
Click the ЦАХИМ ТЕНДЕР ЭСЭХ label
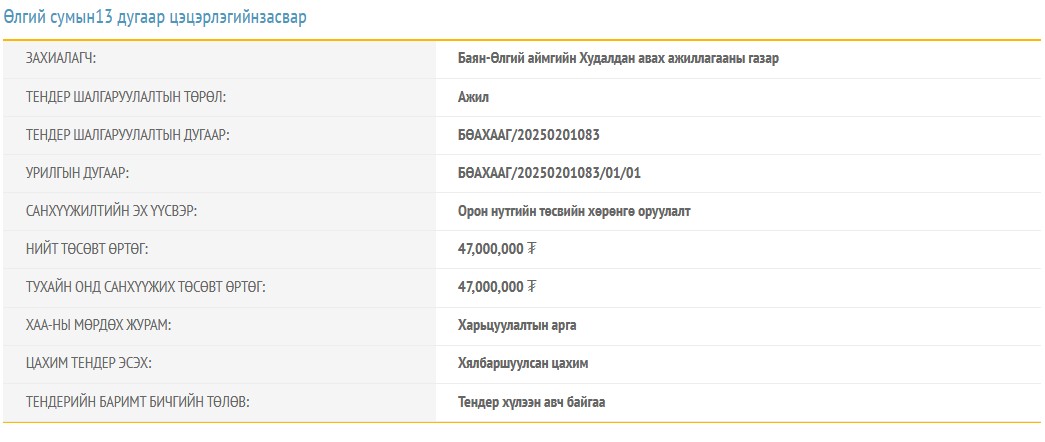(x=87, y=364)
